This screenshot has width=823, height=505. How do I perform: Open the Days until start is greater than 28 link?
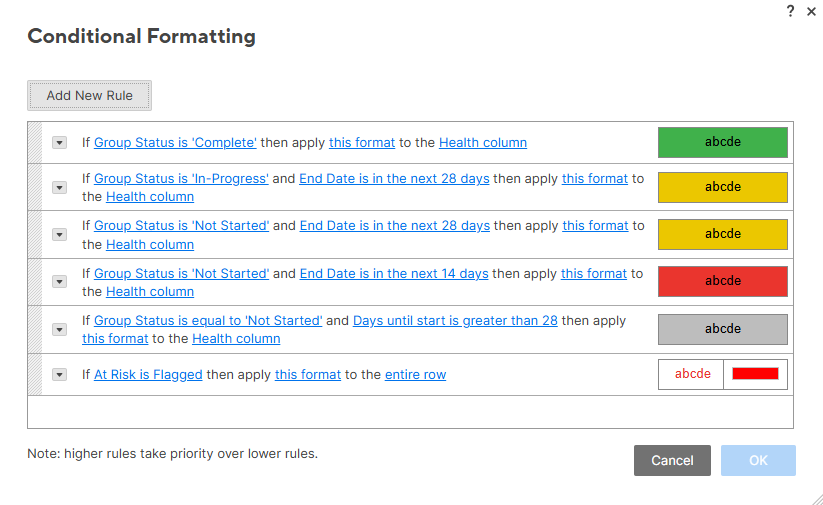pyautogui.click(x=455, y=321)
